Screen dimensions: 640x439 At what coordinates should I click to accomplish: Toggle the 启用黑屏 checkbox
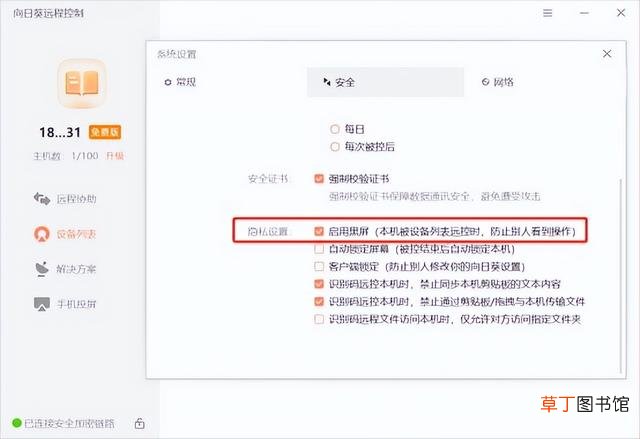(x=319, y=231)
